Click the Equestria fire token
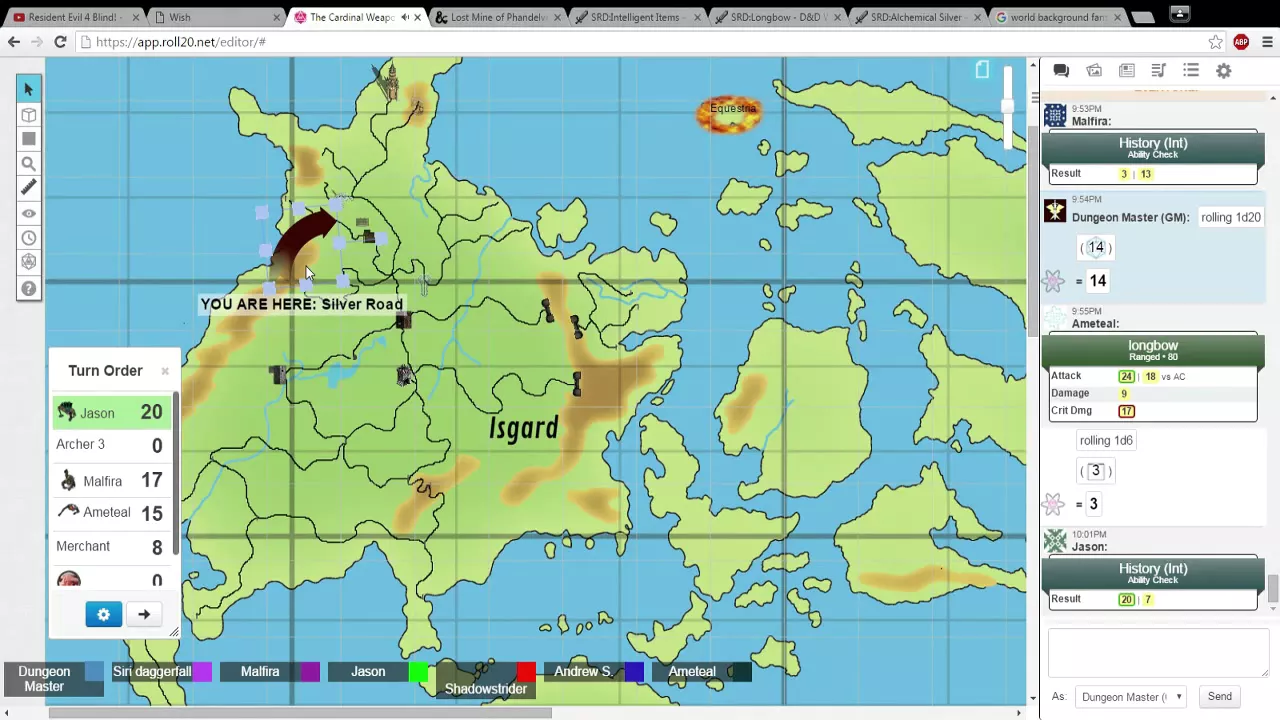This screenshot has width=1280, height=720. [730, 115]
